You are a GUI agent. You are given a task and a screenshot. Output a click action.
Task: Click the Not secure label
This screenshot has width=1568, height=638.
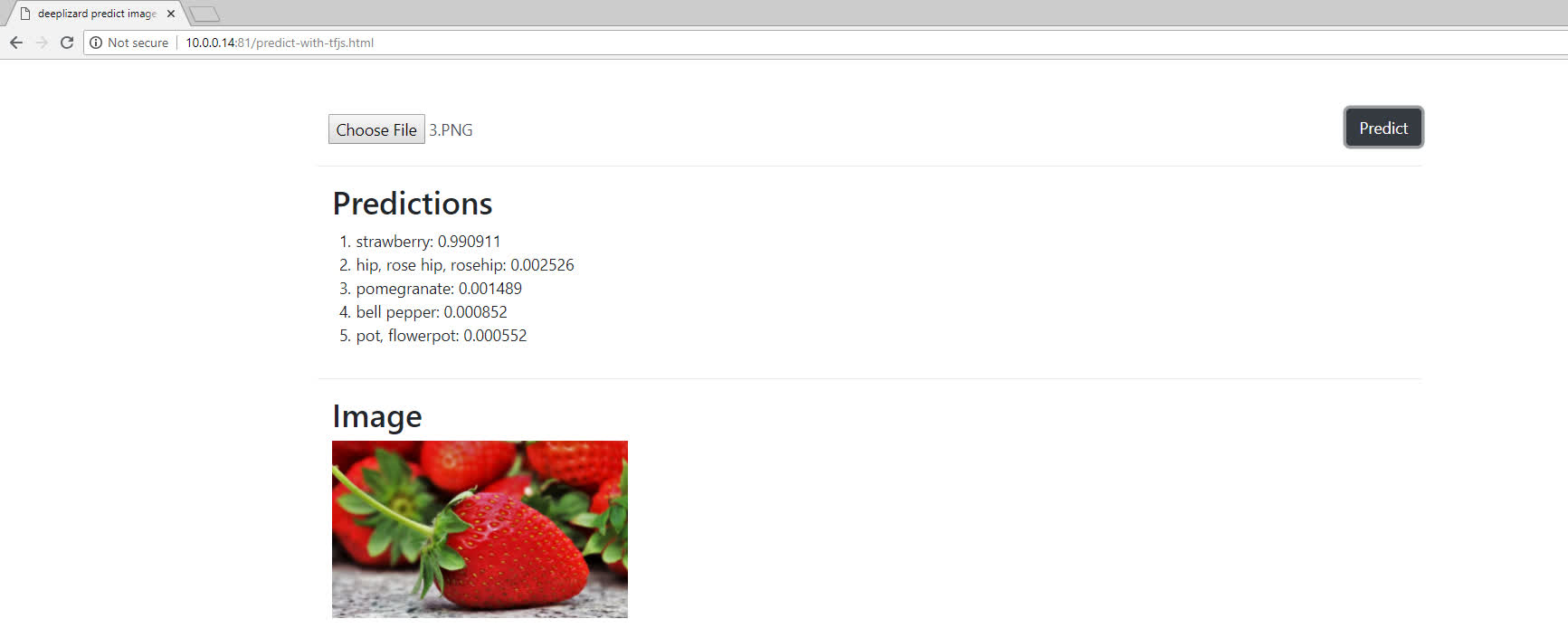tap(138, 43)
